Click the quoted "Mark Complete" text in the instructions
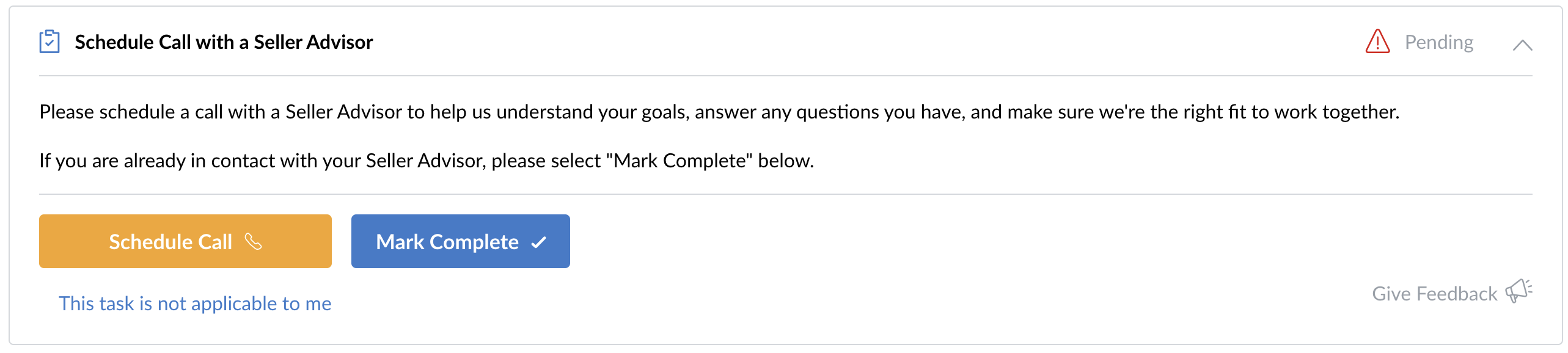 679,161
